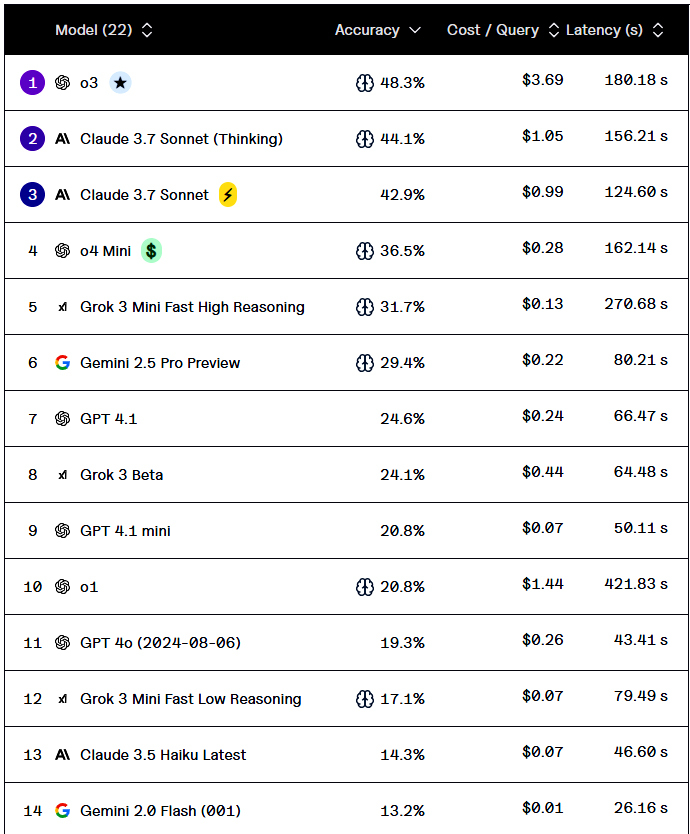Click the brain reasoning icon beside 48.3% accuracy
Image resolution: width=690 pixels, height=834 pixels.
(365, 83)
